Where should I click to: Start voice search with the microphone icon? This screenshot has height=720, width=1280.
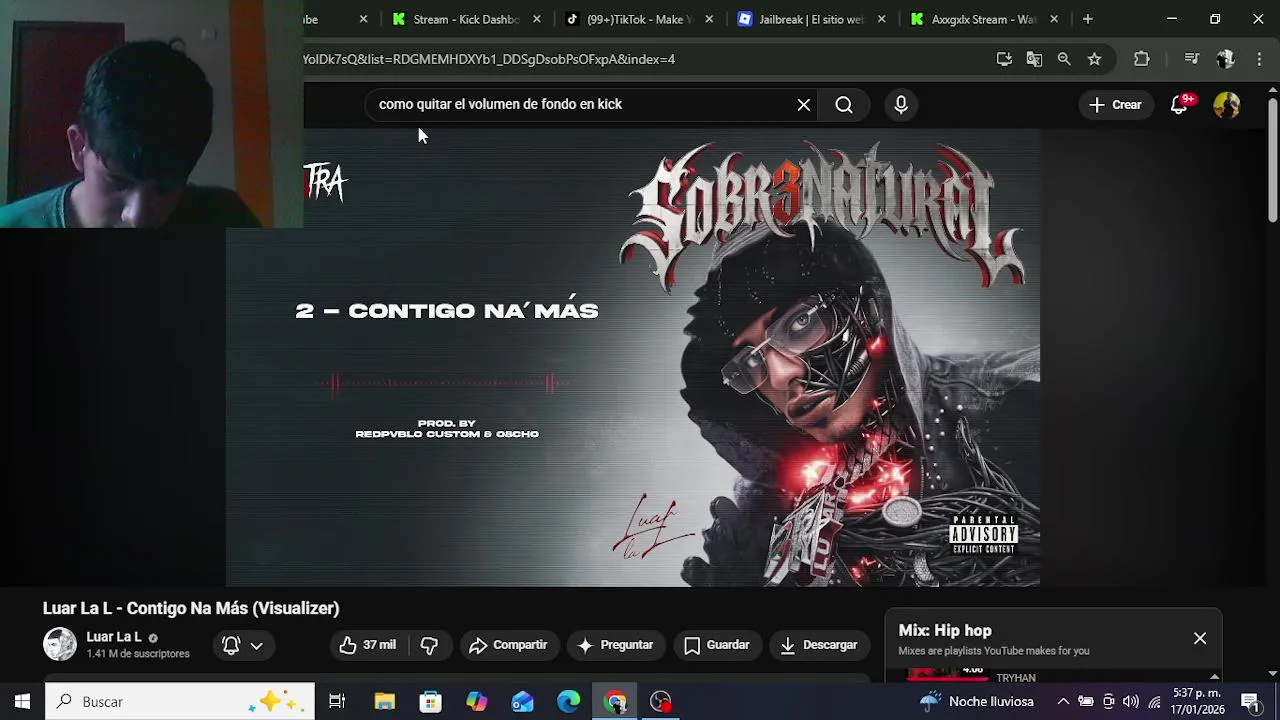901,105
